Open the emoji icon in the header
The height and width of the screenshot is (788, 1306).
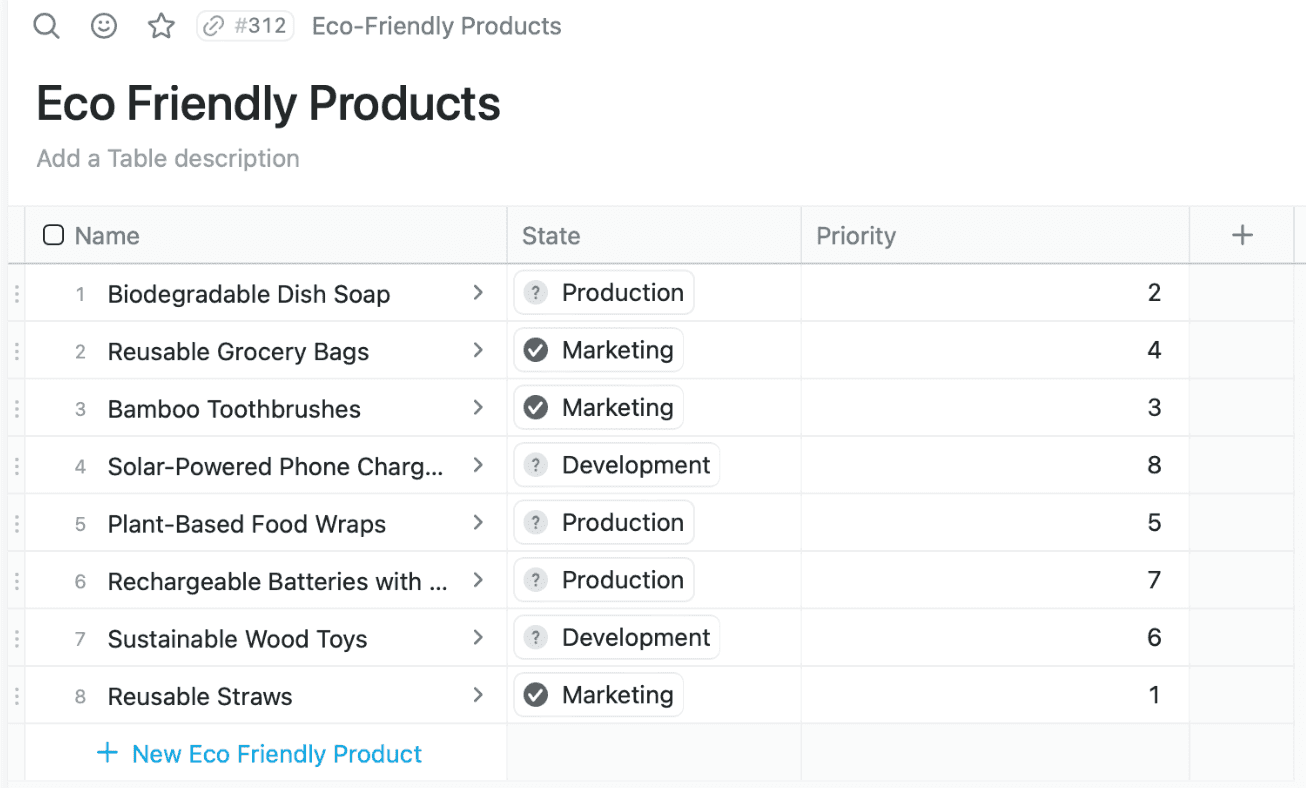coord(103,26)
